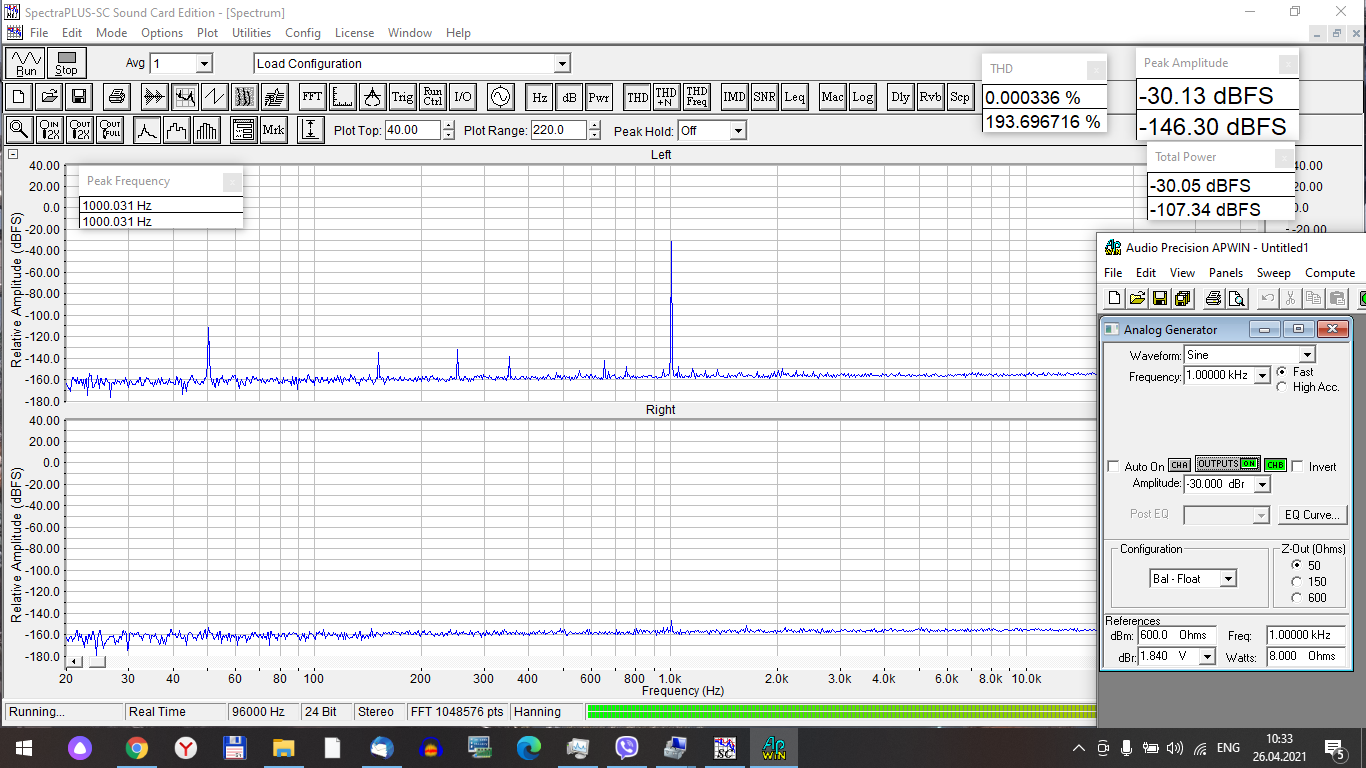Close the THD readout panel

1096,70
